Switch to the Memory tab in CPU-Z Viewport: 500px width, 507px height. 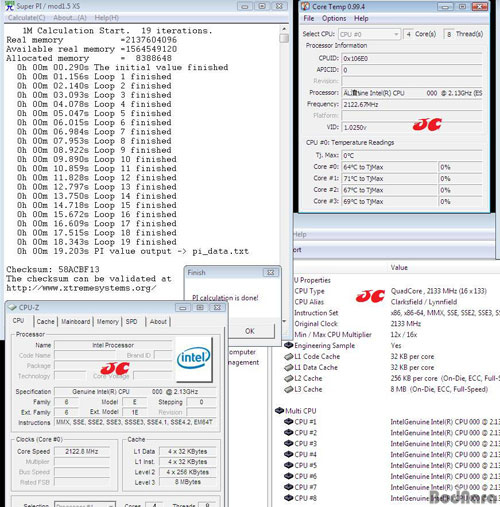(108, 322)
